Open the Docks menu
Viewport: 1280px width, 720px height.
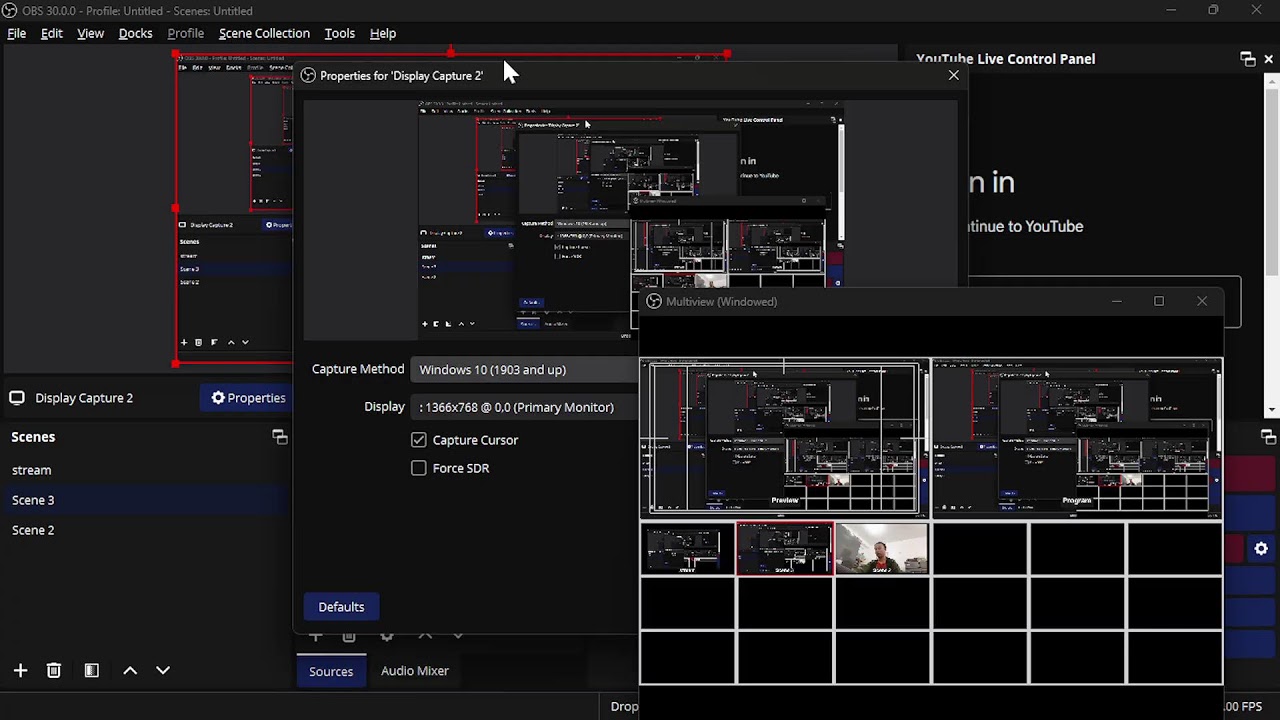point(135,33)
